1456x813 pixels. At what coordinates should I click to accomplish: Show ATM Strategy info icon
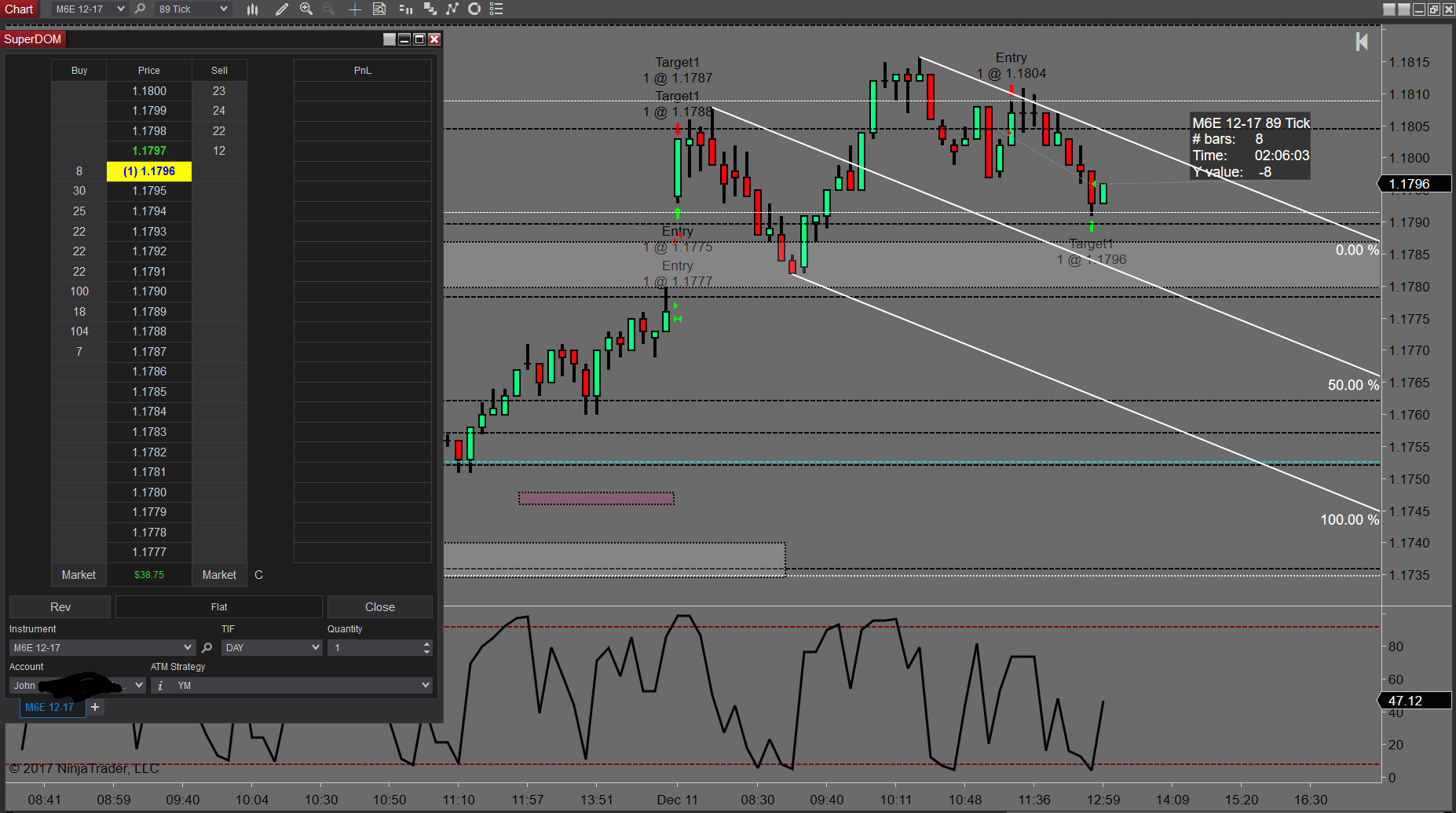point(160,685)
